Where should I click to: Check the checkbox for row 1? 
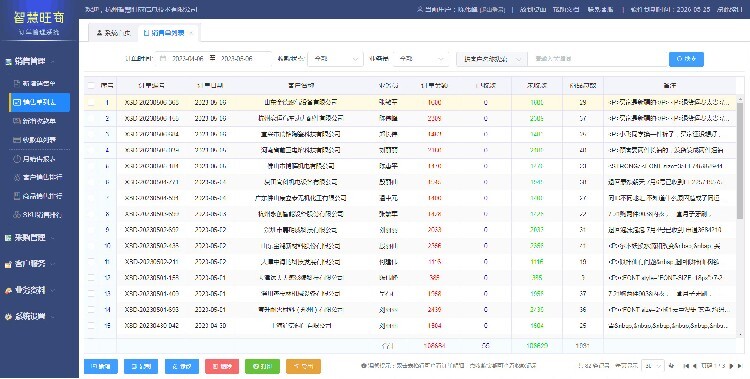point(91,102)
